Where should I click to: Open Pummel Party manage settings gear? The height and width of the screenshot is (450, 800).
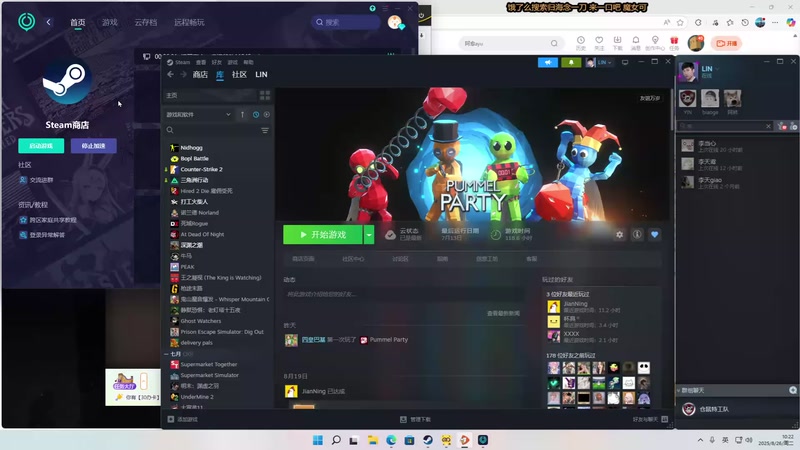coord(619,235)
